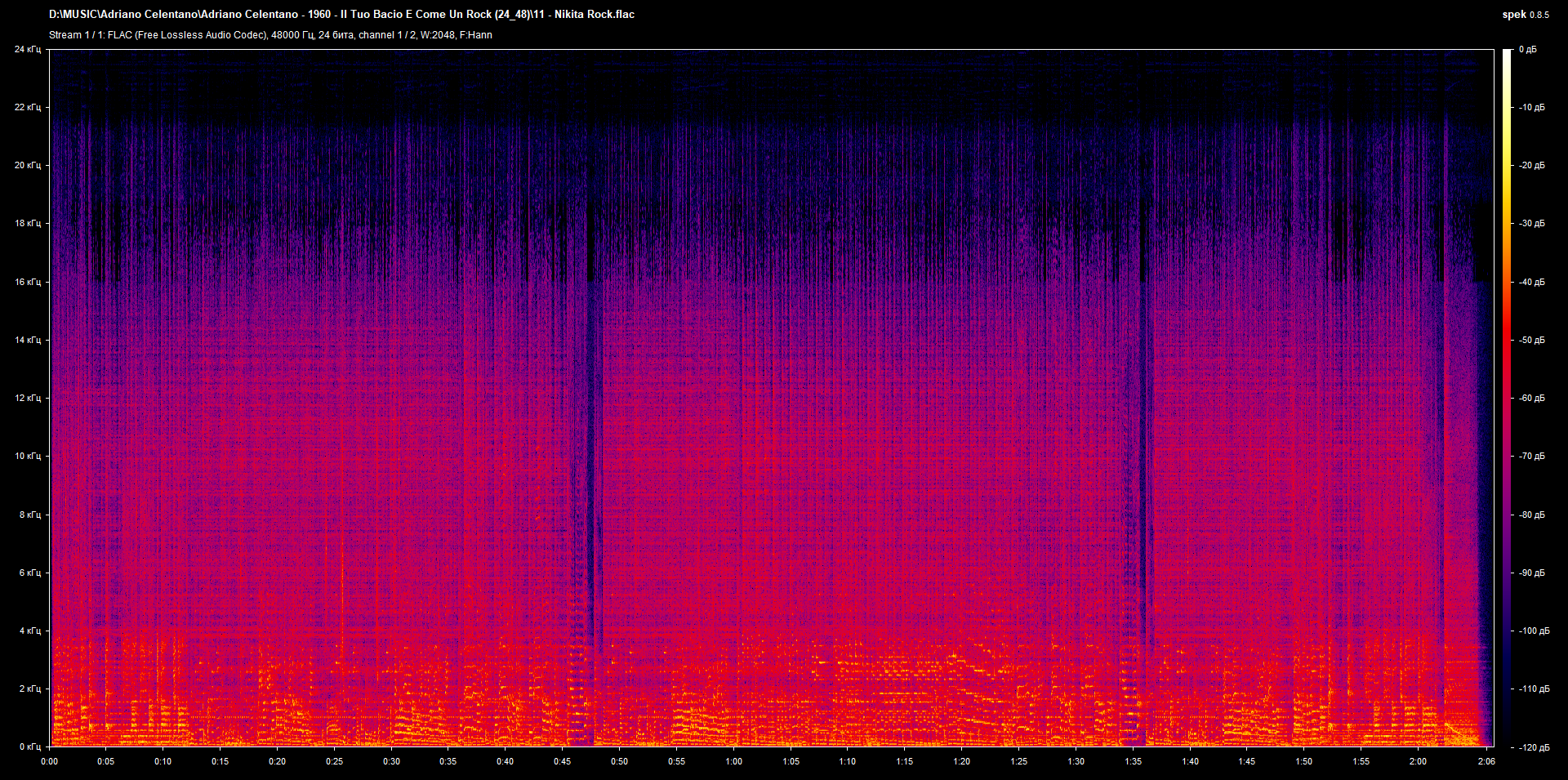Click the spek 0.8.5 version label
Image resolution: width=1568 pixels, height=780 pixels.
(x=1526, y=15)
